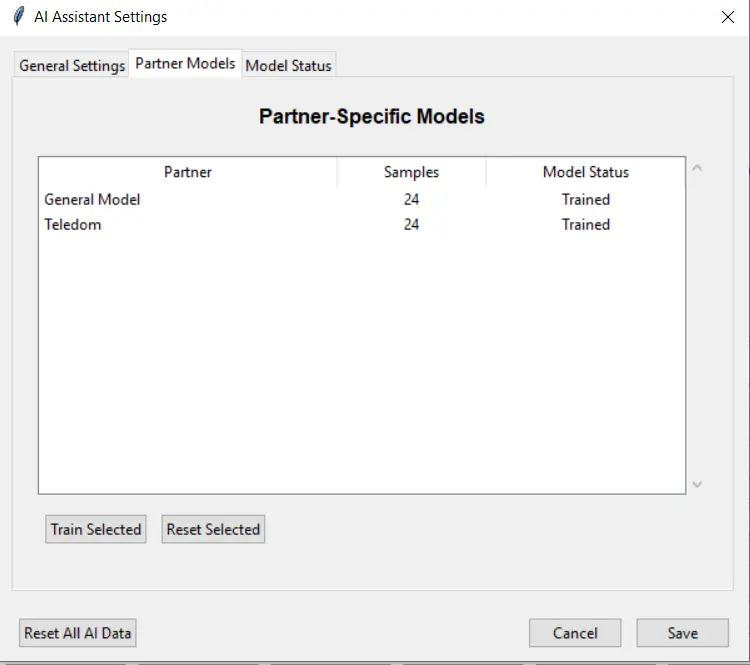750x665 pixels.
Task: Click the scrollbar up arrow
Action: pos(697,167)
